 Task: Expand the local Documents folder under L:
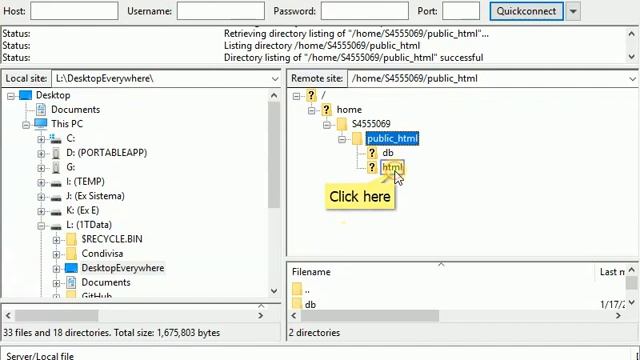[x=56, y=283]
